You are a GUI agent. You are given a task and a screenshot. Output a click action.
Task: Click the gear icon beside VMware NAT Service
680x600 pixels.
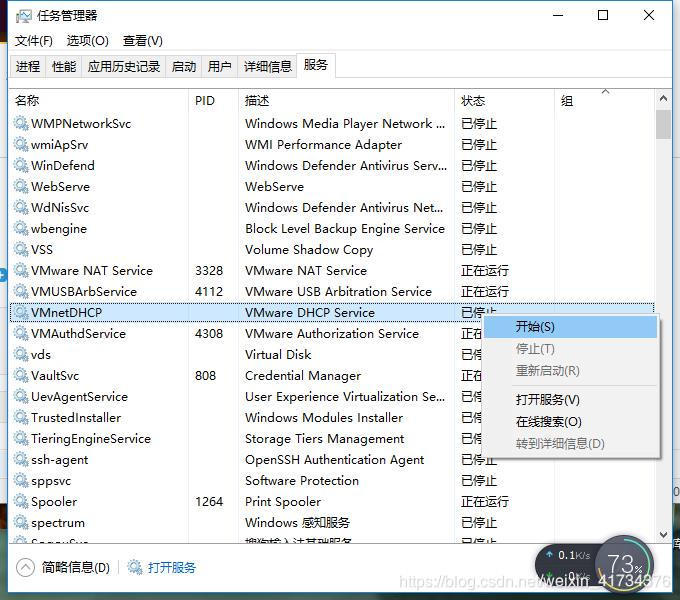click(21, 270)
